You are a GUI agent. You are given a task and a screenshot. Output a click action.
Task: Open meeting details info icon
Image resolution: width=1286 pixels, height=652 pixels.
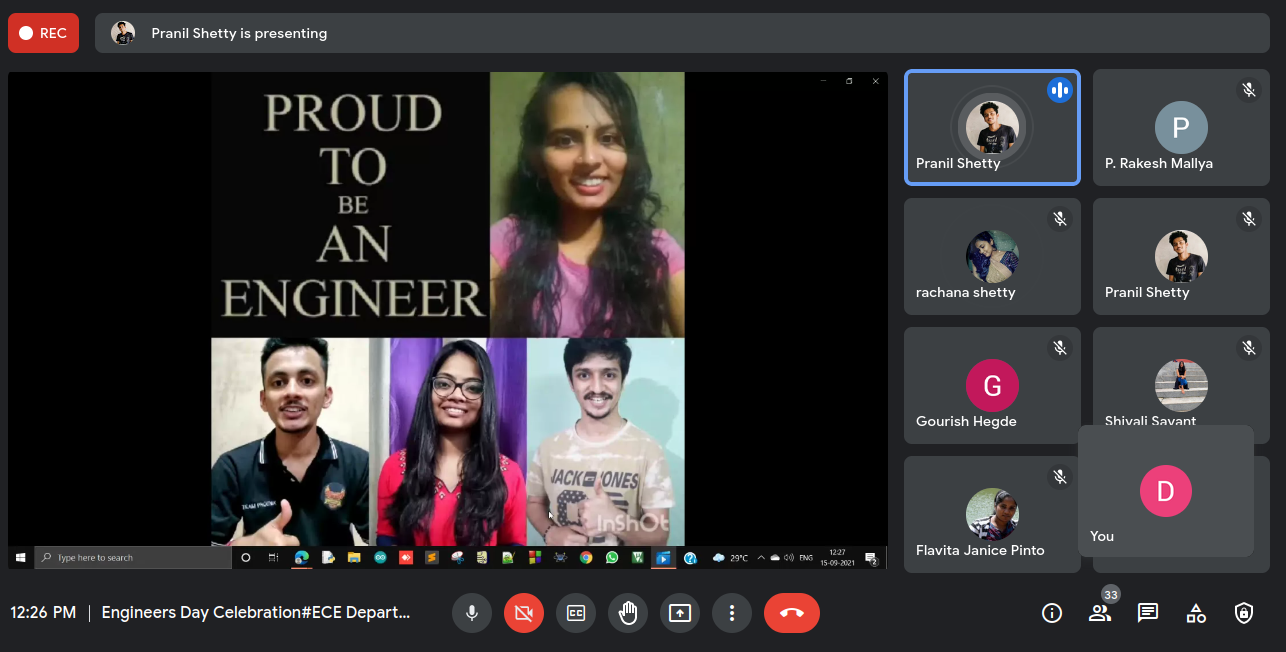coord(1052,613)
